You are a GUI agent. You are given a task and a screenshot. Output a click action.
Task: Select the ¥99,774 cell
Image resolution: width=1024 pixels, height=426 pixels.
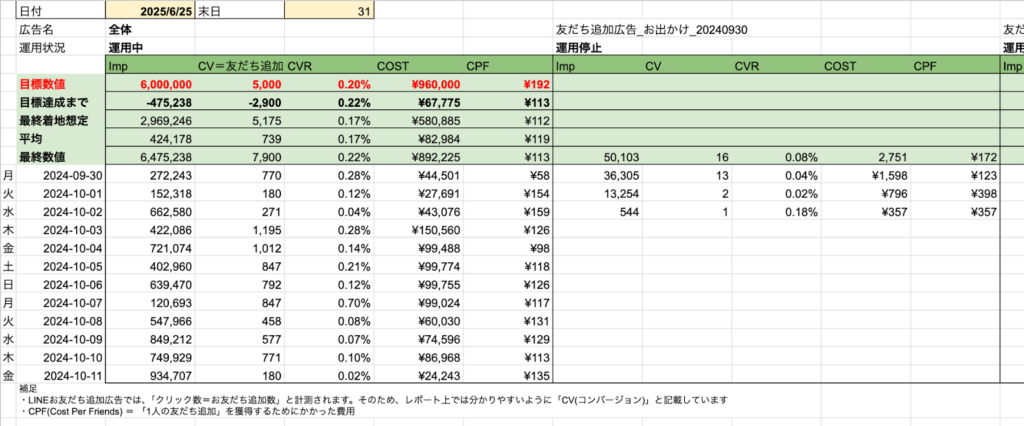tap(419, 267)
